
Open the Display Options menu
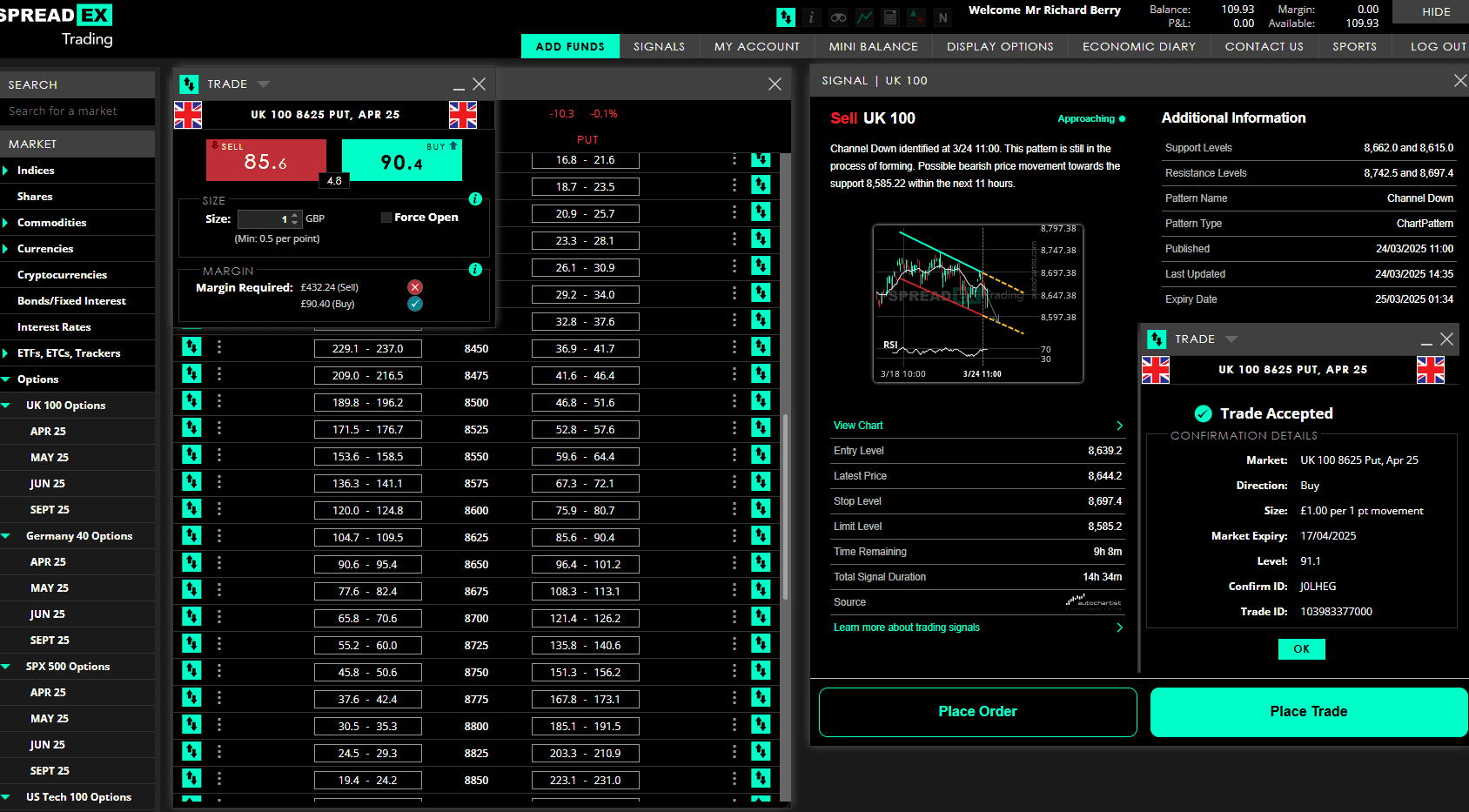tap(1000, 47)
